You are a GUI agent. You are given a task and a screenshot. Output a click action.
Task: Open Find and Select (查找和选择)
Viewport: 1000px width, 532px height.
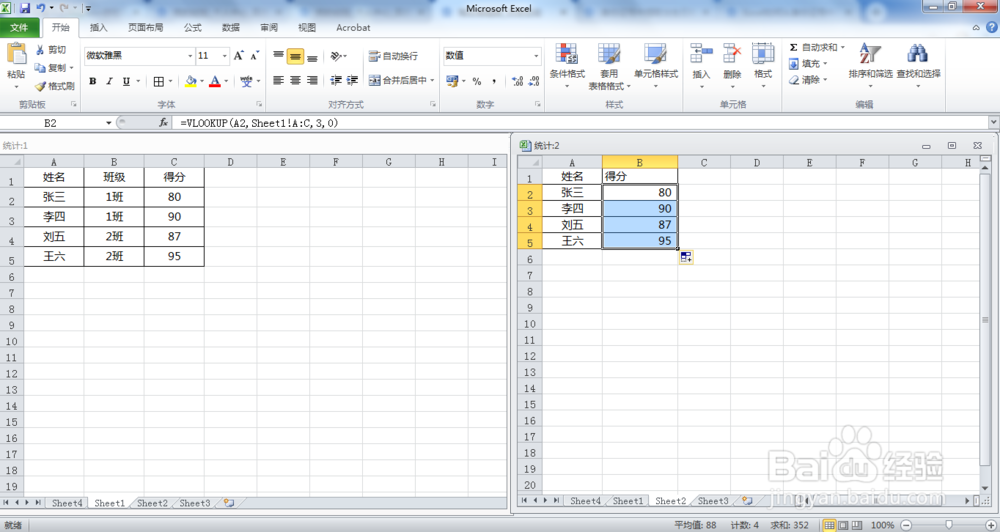[918, 66]
